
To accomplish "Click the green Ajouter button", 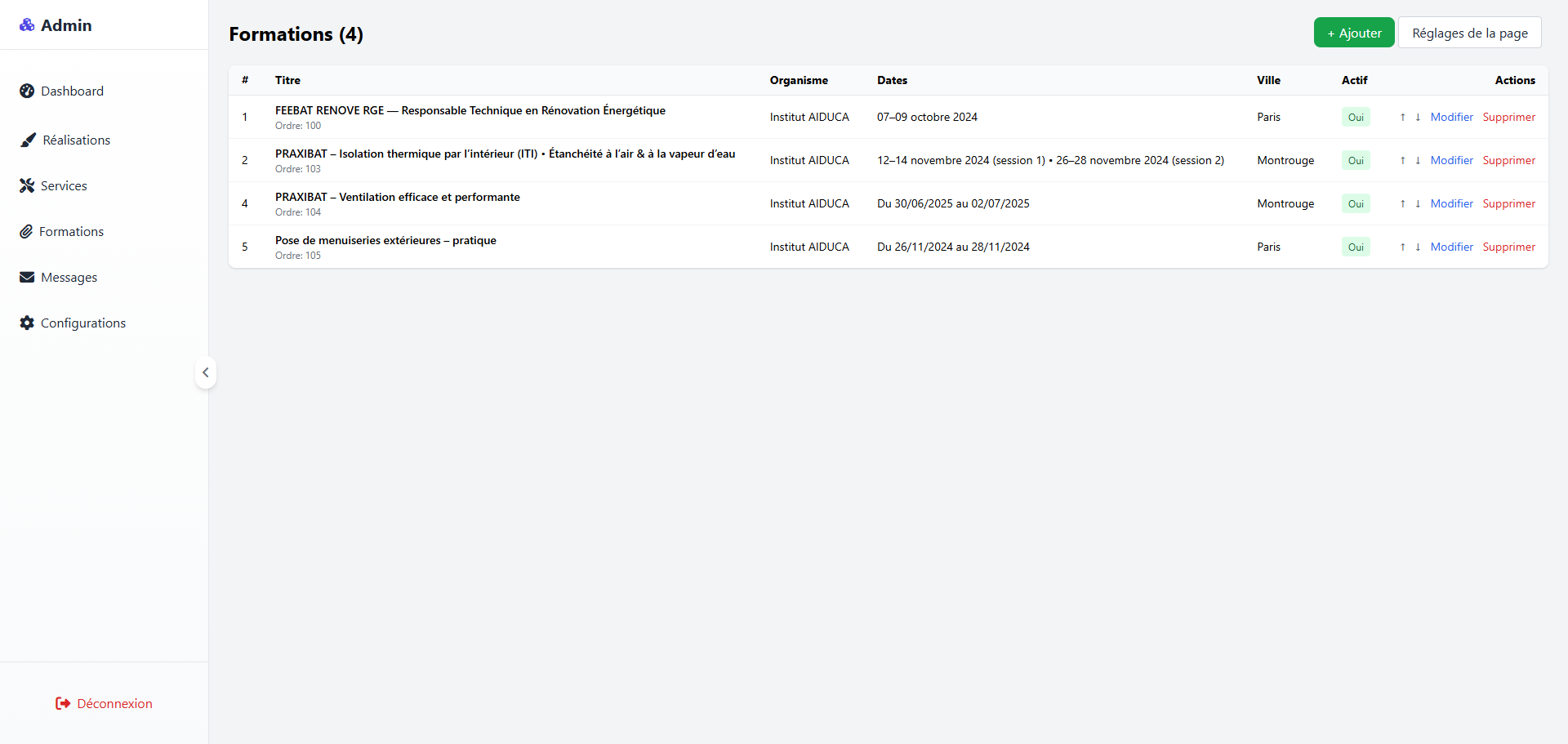I will (1353, 33).
